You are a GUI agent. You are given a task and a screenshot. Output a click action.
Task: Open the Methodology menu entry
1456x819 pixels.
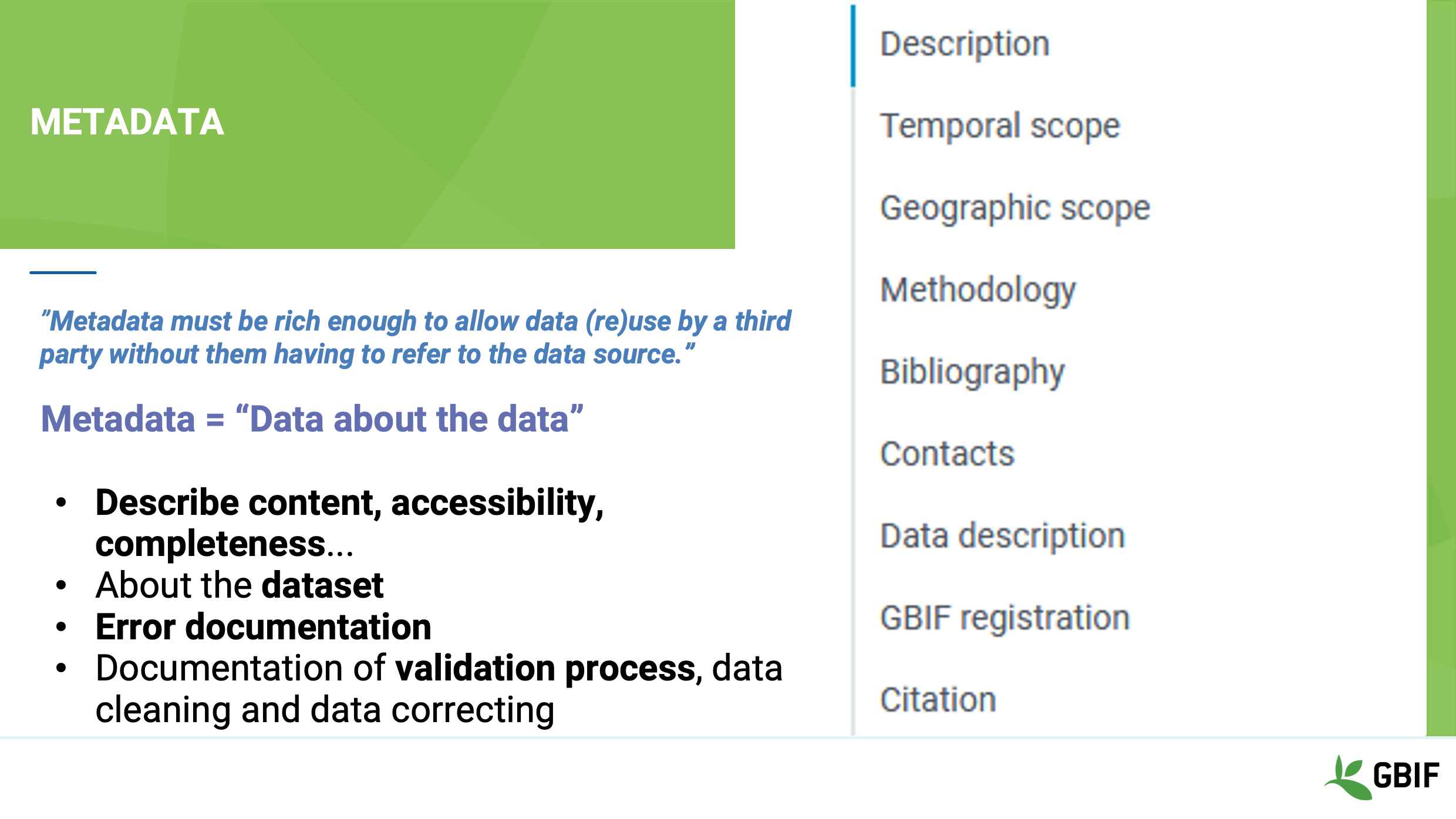(978, 290)
